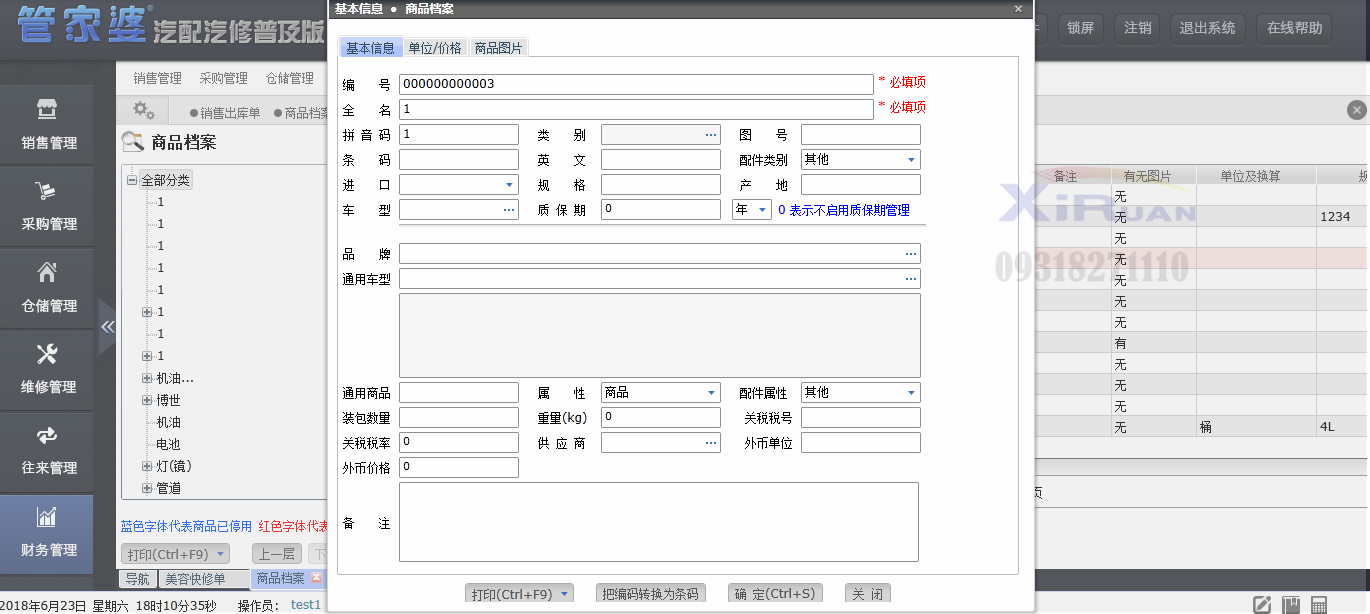Collapse the sidebar with the double-chevron arrow

coord(108,327)
